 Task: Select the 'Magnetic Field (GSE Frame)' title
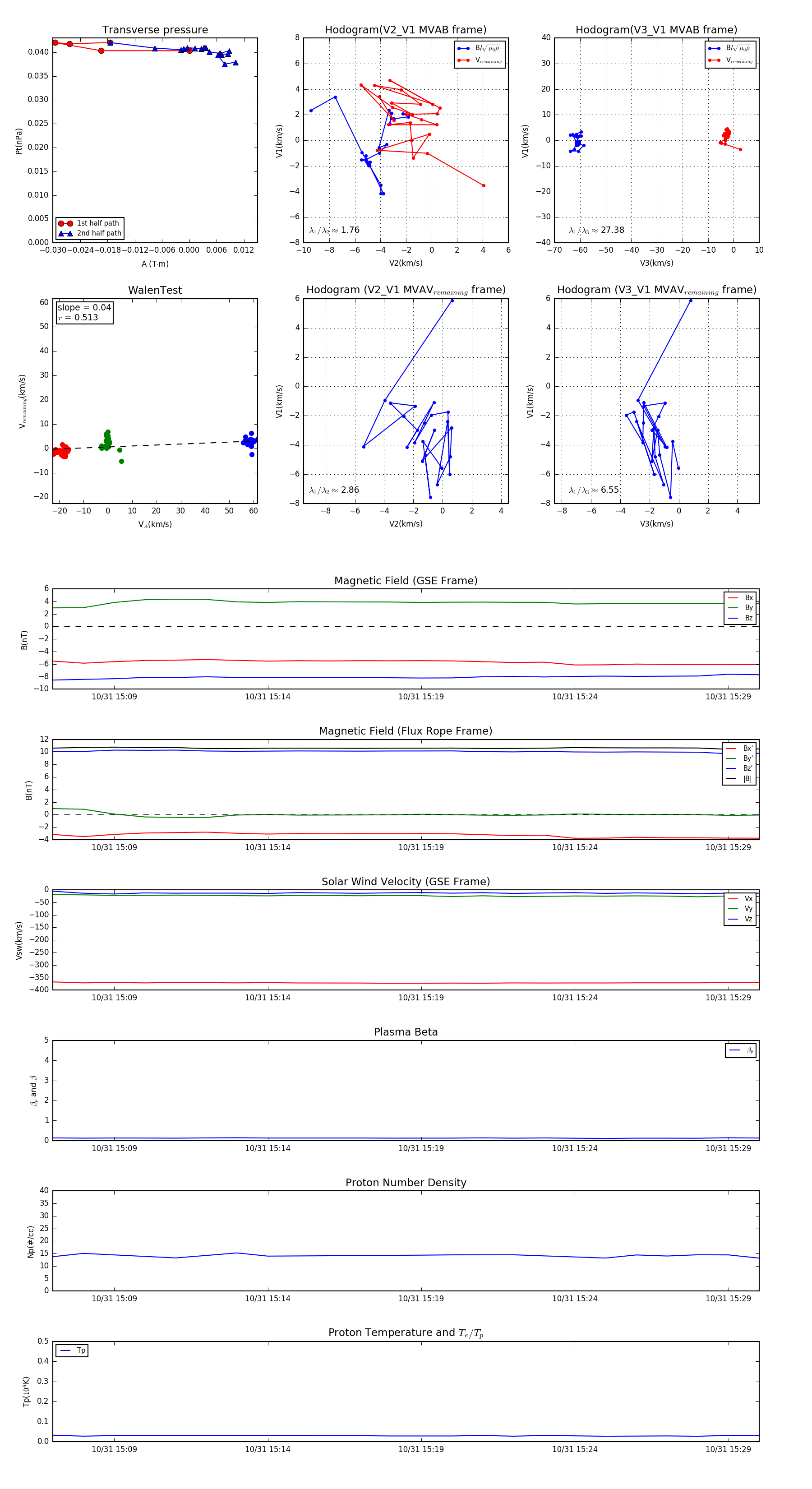point(406,580)
